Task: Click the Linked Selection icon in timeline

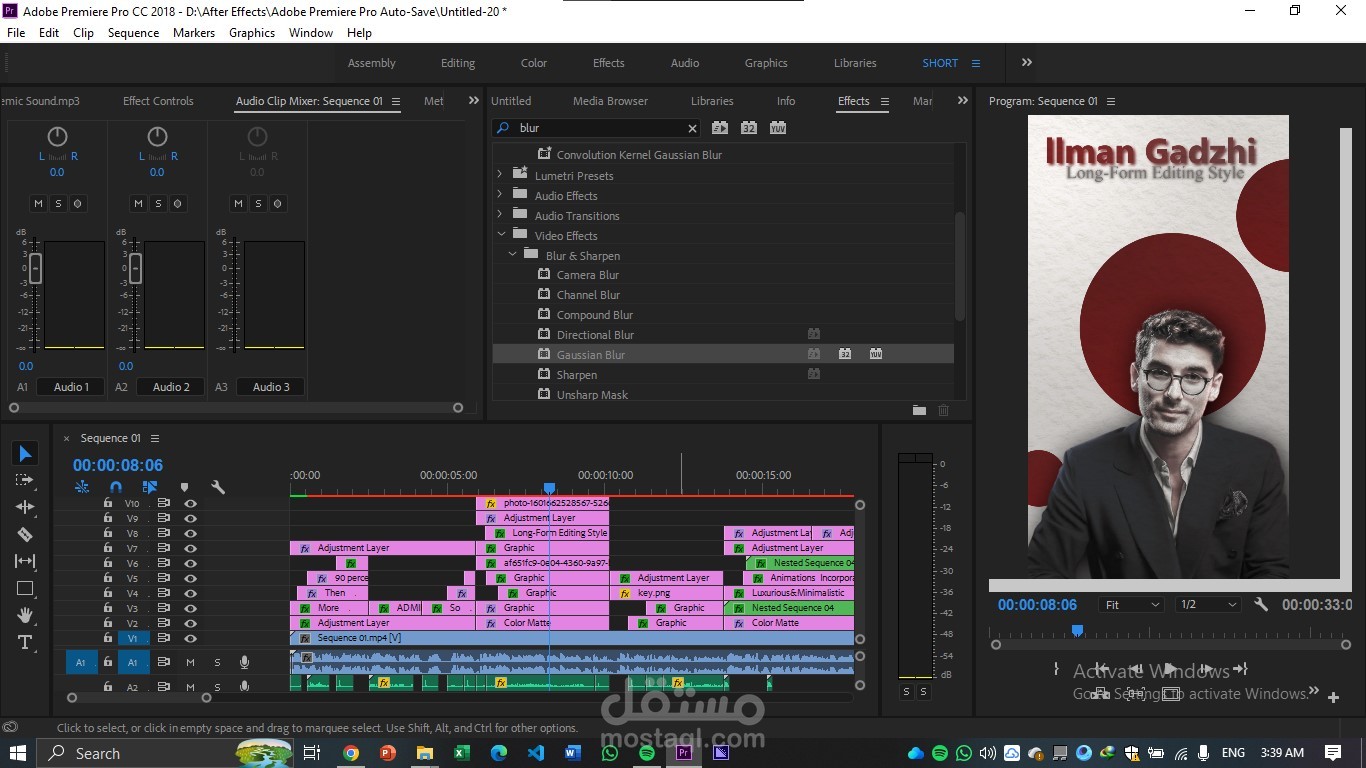Action: [x=150, y=487]
